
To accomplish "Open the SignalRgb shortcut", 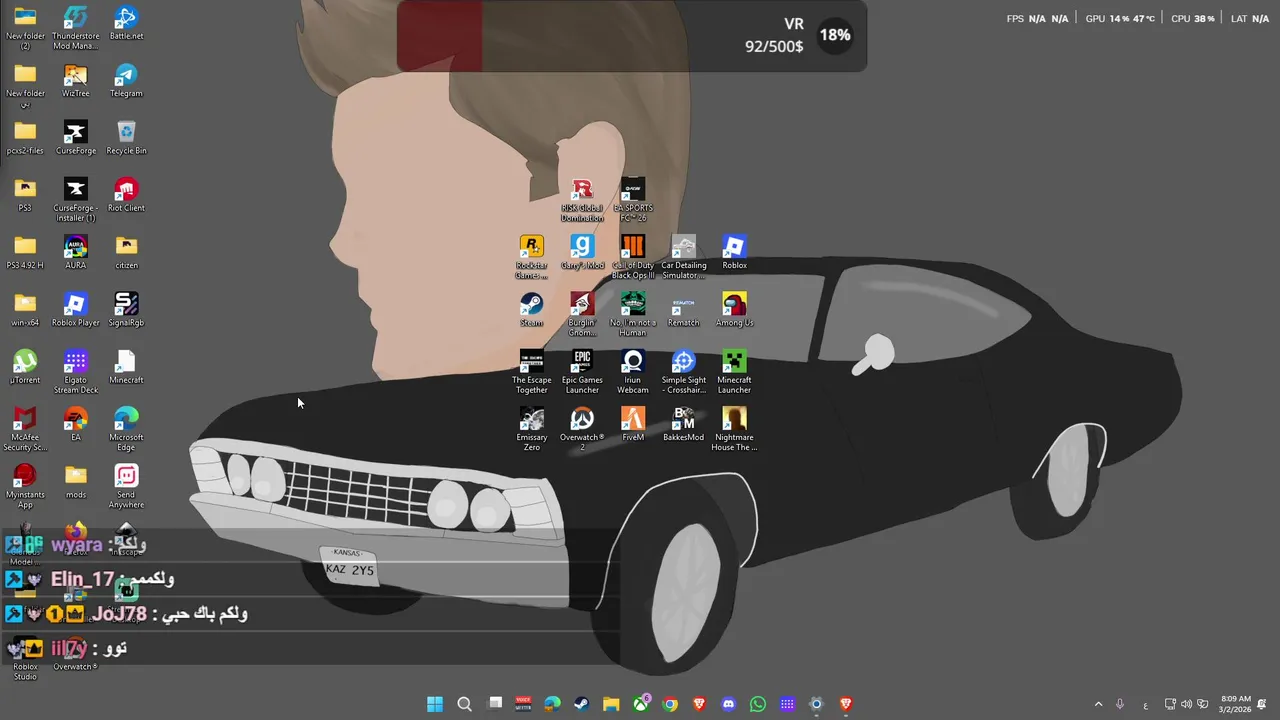I will click(126, 309).
